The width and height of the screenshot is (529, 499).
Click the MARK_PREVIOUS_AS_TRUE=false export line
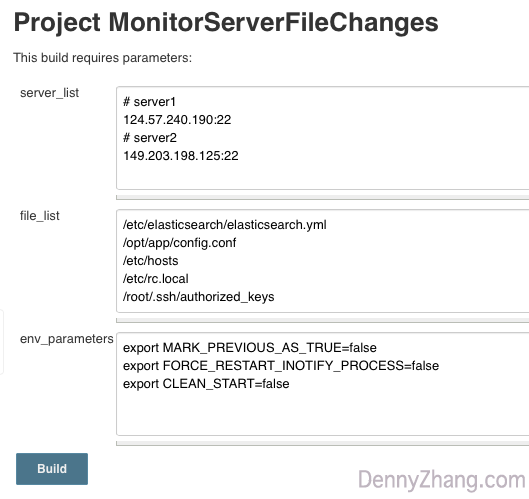pyautogui.click(x=250, y=348)
